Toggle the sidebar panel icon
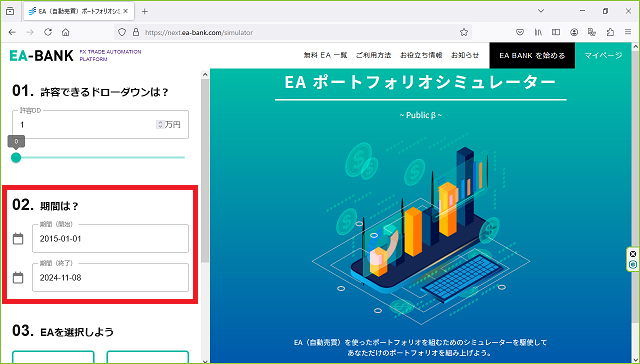Image resolution: width=640 pixels, height=364 pixels. point(556,32)
